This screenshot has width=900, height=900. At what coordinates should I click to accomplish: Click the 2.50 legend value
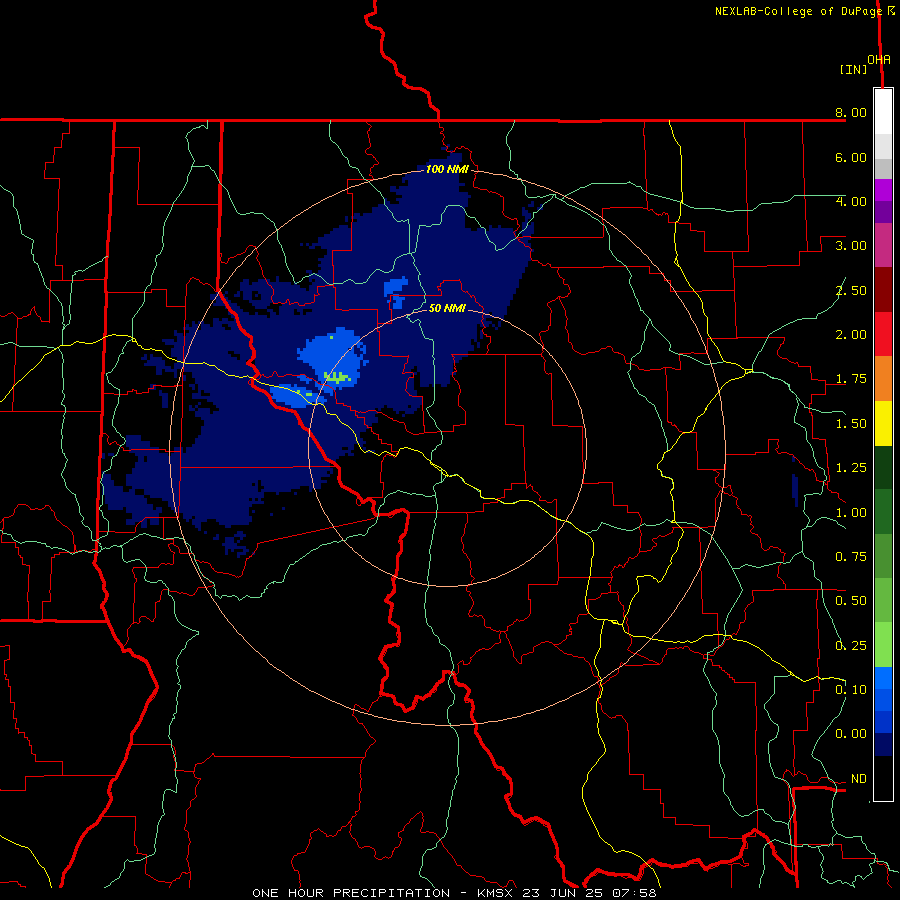[851, 290]
